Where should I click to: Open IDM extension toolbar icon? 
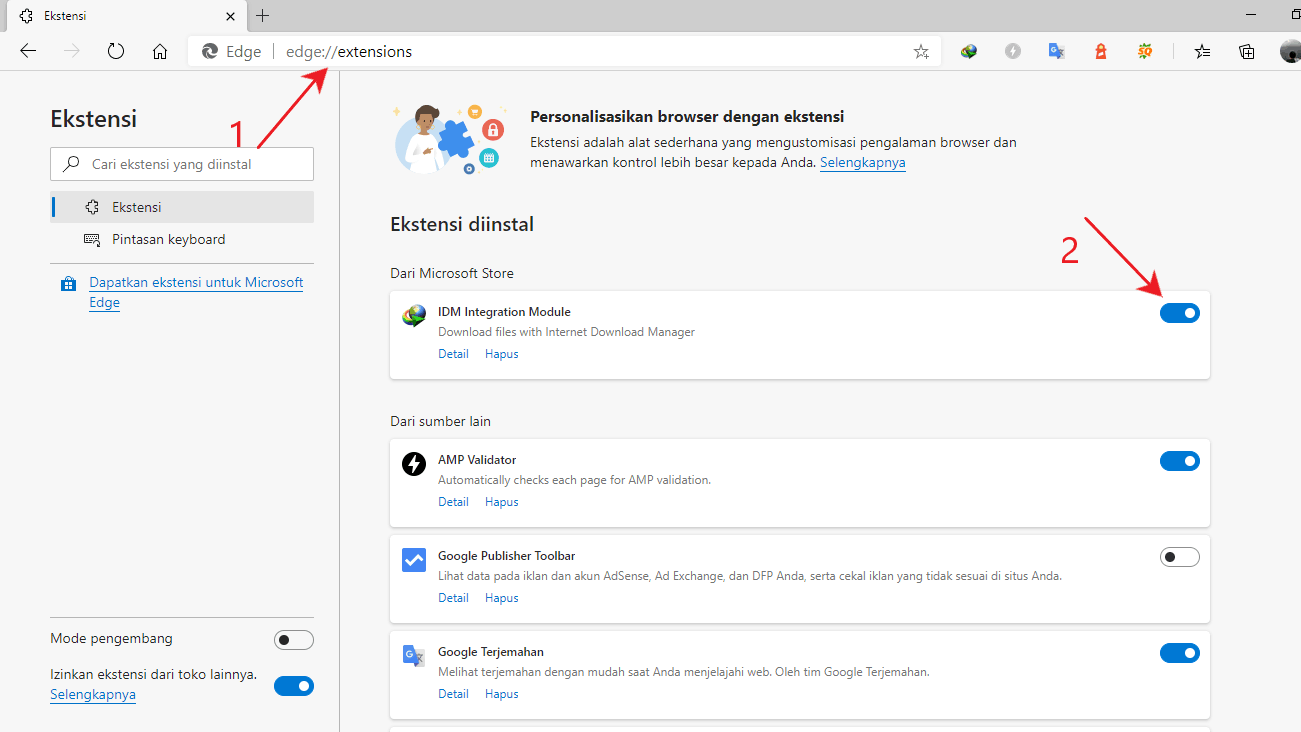(x=968, y=51)
